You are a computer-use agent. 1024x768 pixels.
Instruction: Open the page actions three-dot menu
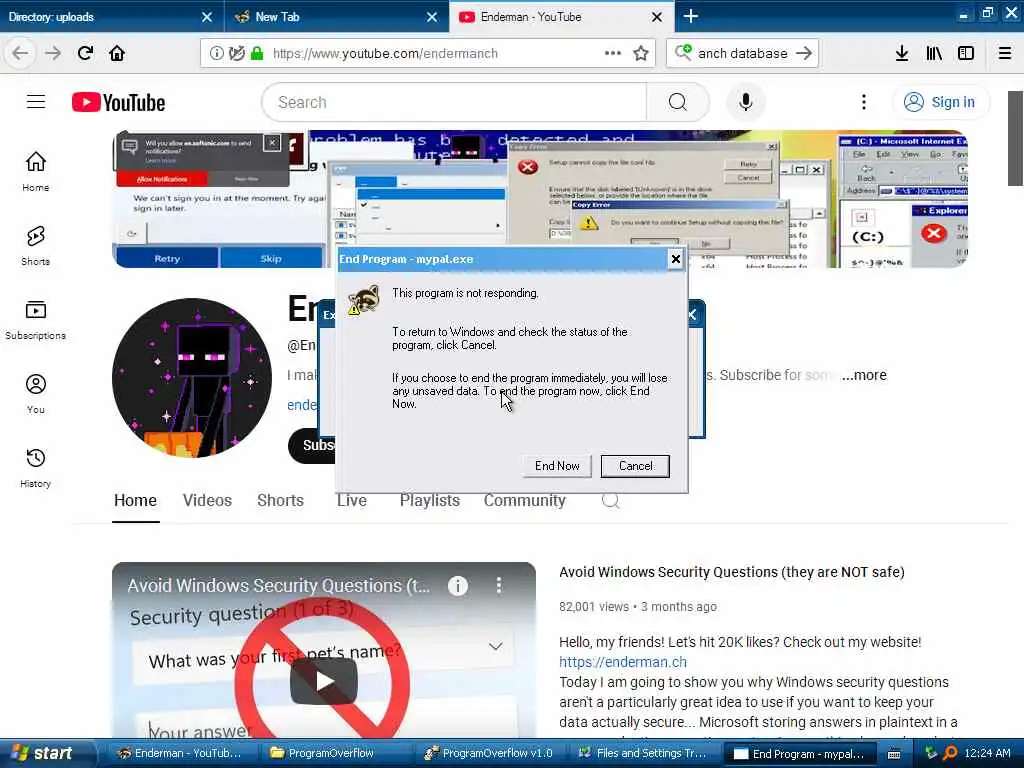(x=613, y=54)
